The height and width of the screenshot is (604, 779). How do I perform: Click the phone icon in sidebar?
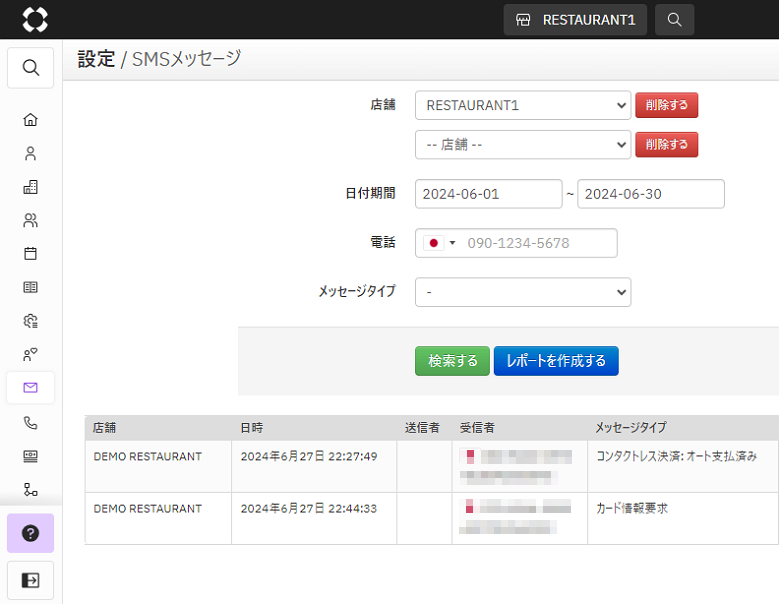coord(30,423)
